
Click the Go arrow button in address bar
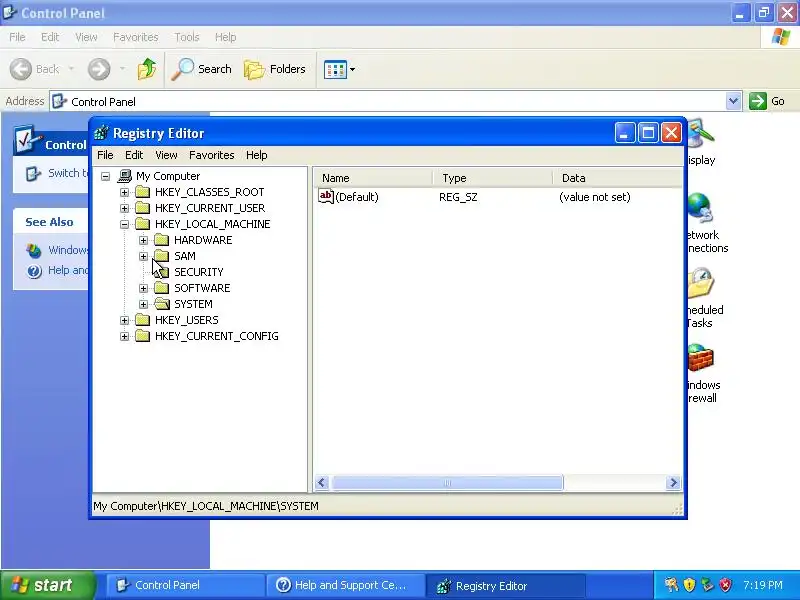(x=758, y=101)
